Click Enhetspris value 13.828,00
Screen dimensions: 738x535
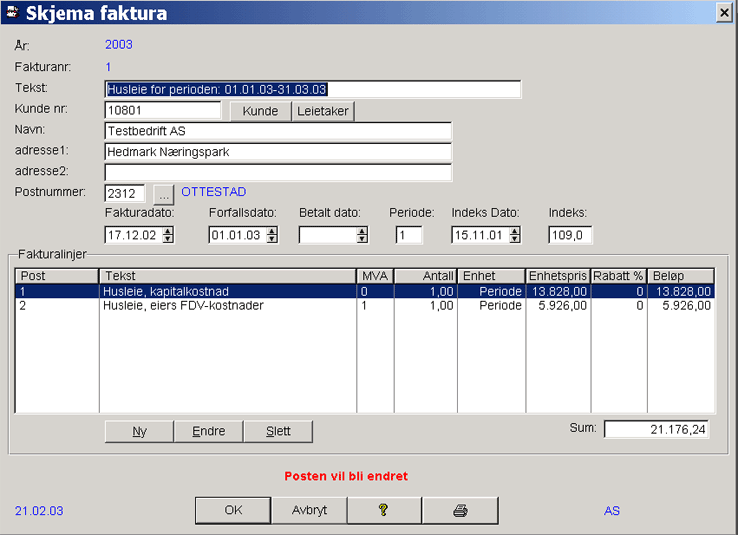point(559,291)
